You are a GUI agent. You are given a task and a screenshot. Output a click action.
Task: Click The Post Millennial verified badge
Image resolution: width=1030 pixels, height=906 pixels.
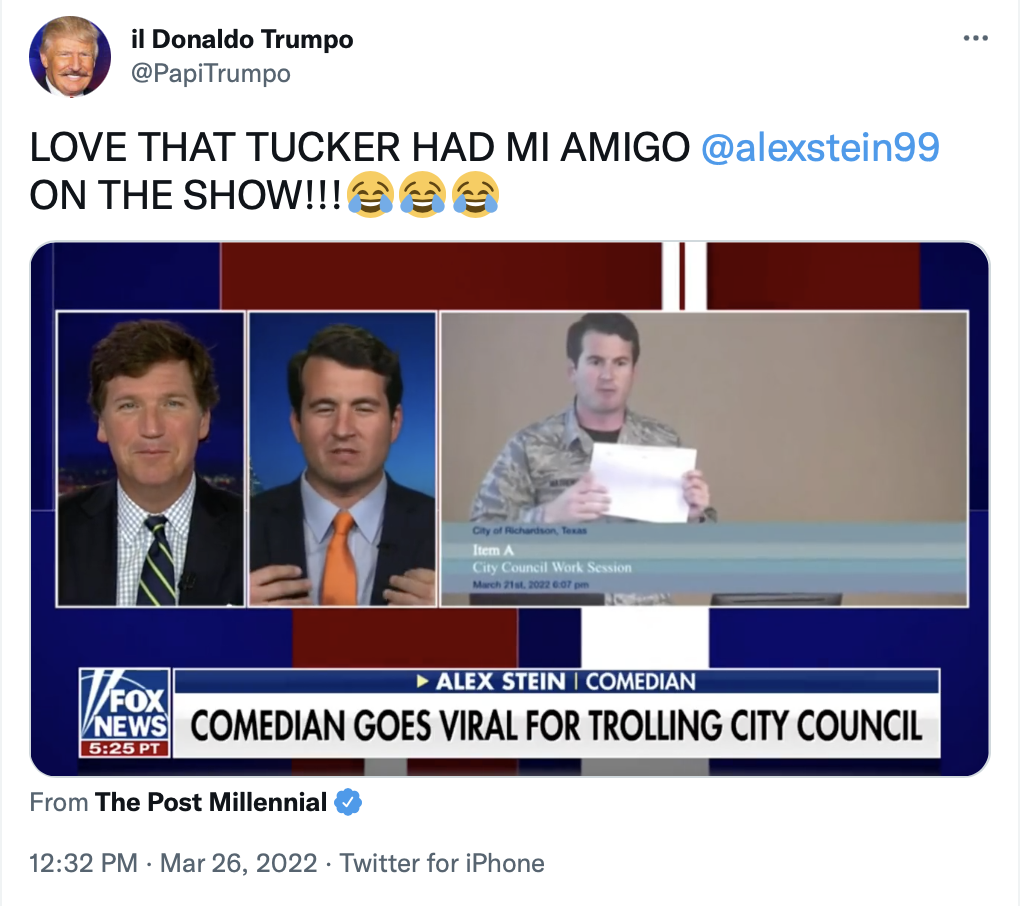347,802
